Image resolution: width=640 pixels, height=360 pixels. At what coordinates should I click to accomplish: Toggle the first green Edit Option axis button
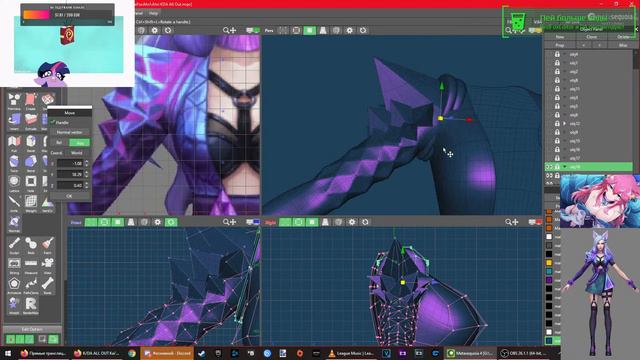(x=10, y=339)
